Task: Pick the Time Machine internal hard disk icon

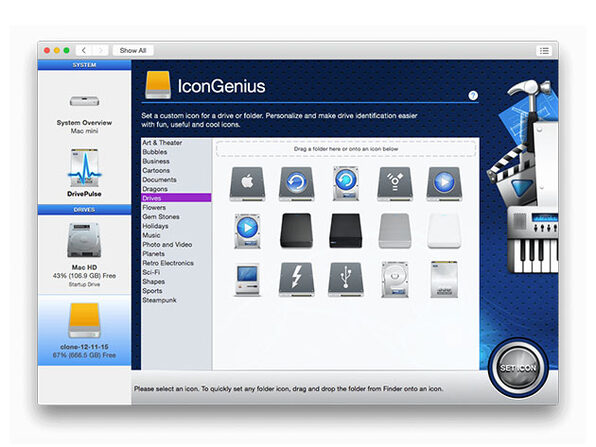Action: pos(346,184)
